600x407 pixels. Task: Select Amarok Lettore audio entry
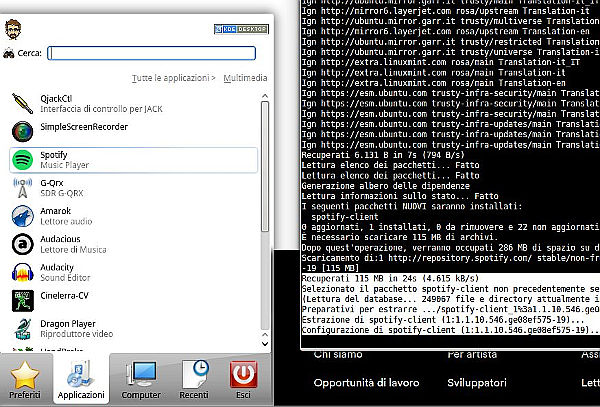(66, 216)
